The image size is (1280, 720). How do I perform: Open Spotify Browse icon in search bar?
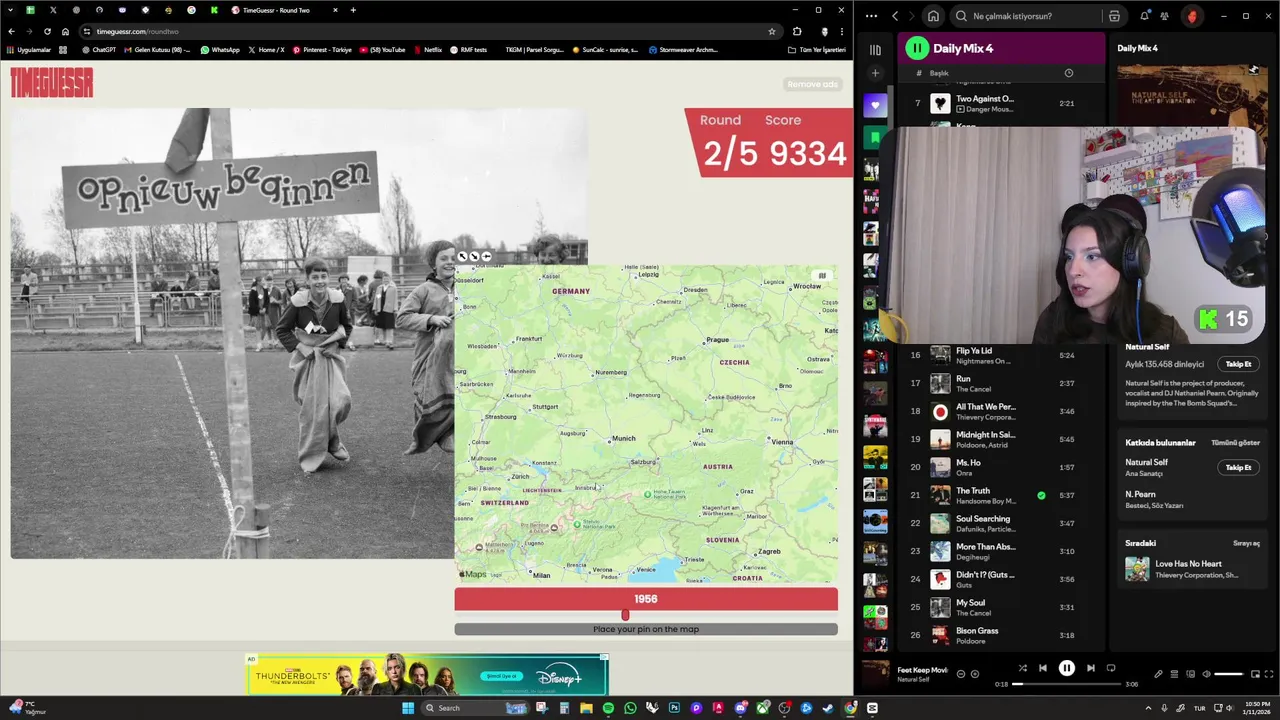click(1114, 16)
